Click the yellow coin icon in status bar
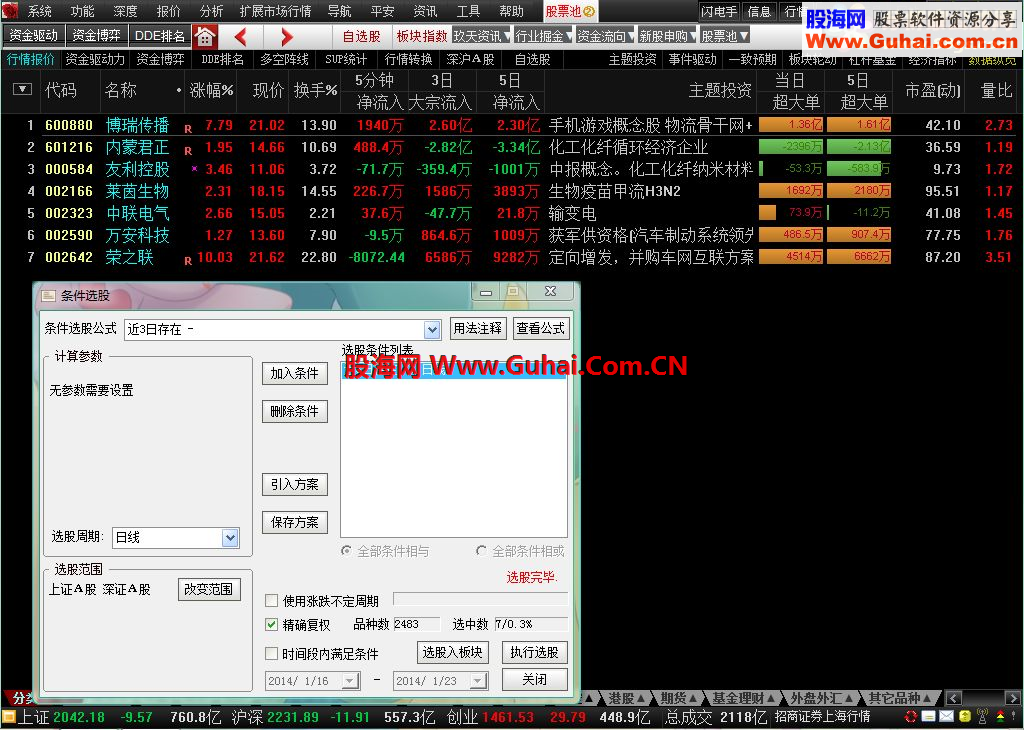The image size is (1024, 730). [x=965, y=717]
